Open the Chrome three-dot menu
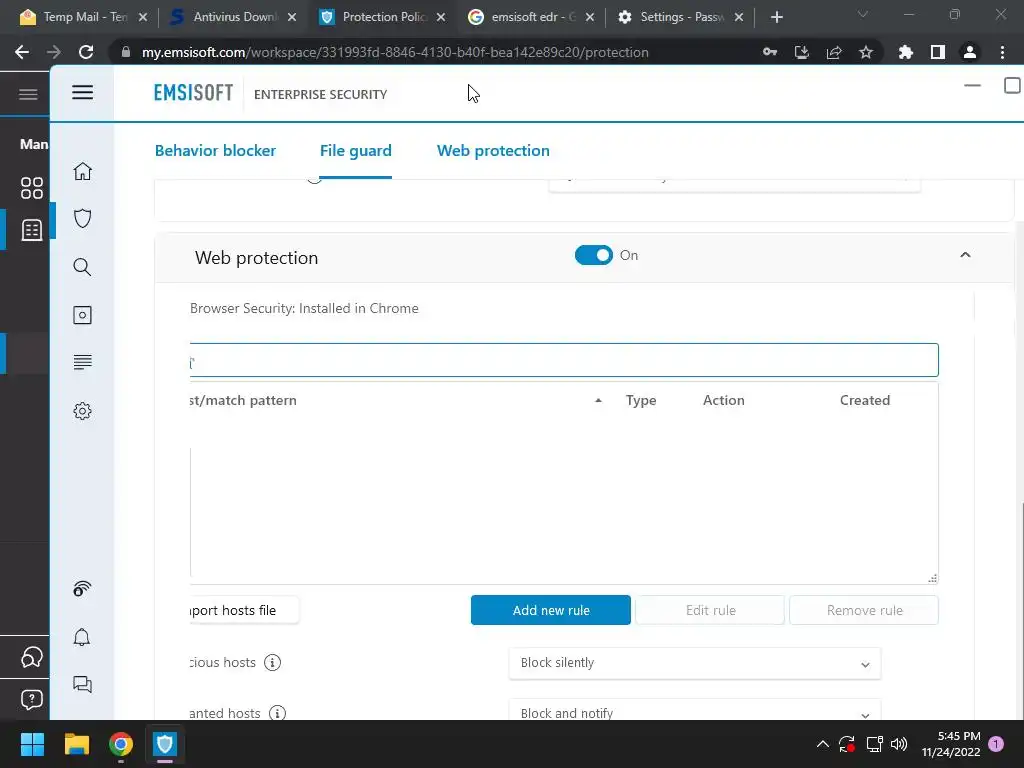Image resolution: width=1024 pixels, height=768 pixels. coord(1002,52)
